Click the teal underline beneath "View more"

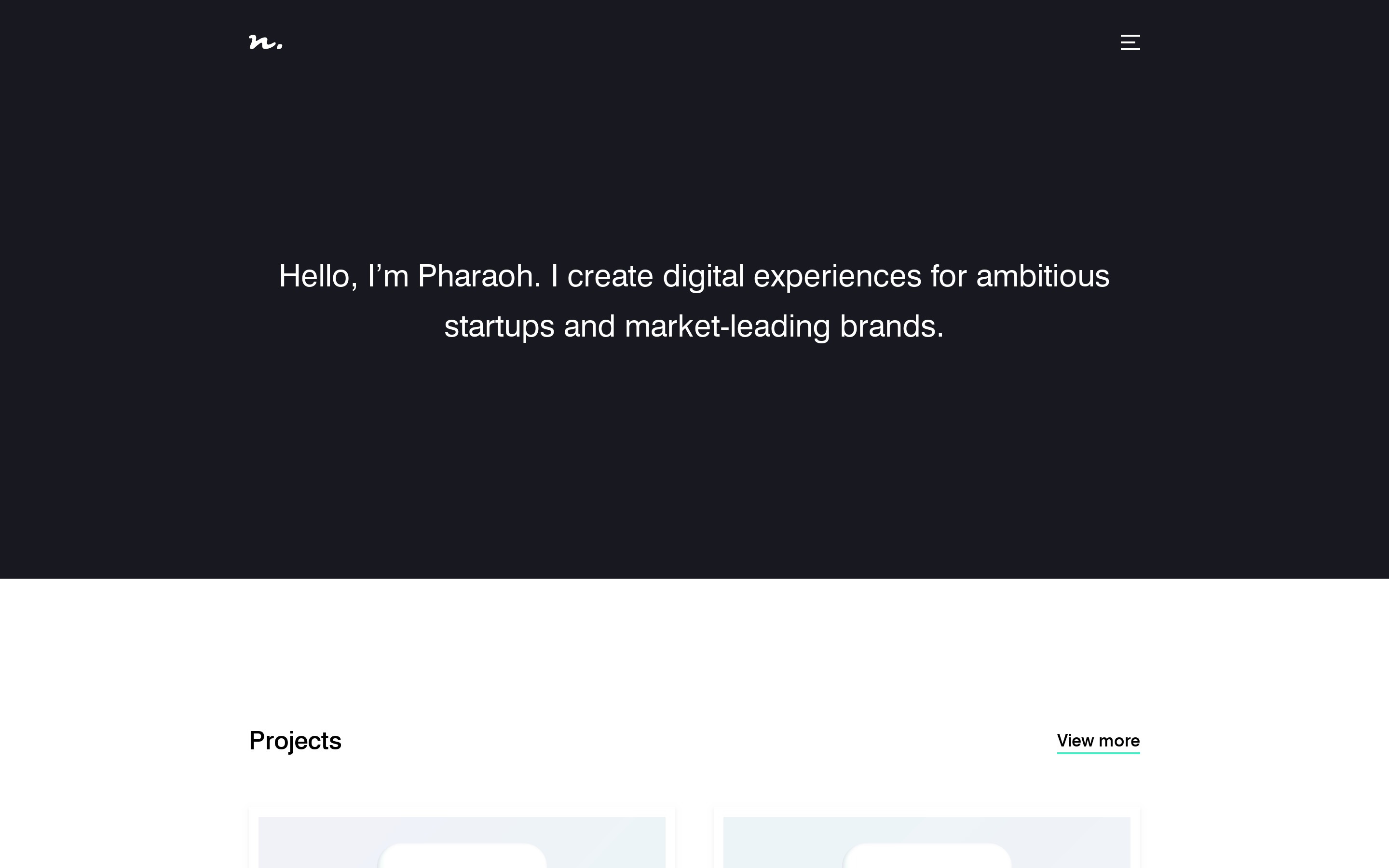tap(1098, 753)
